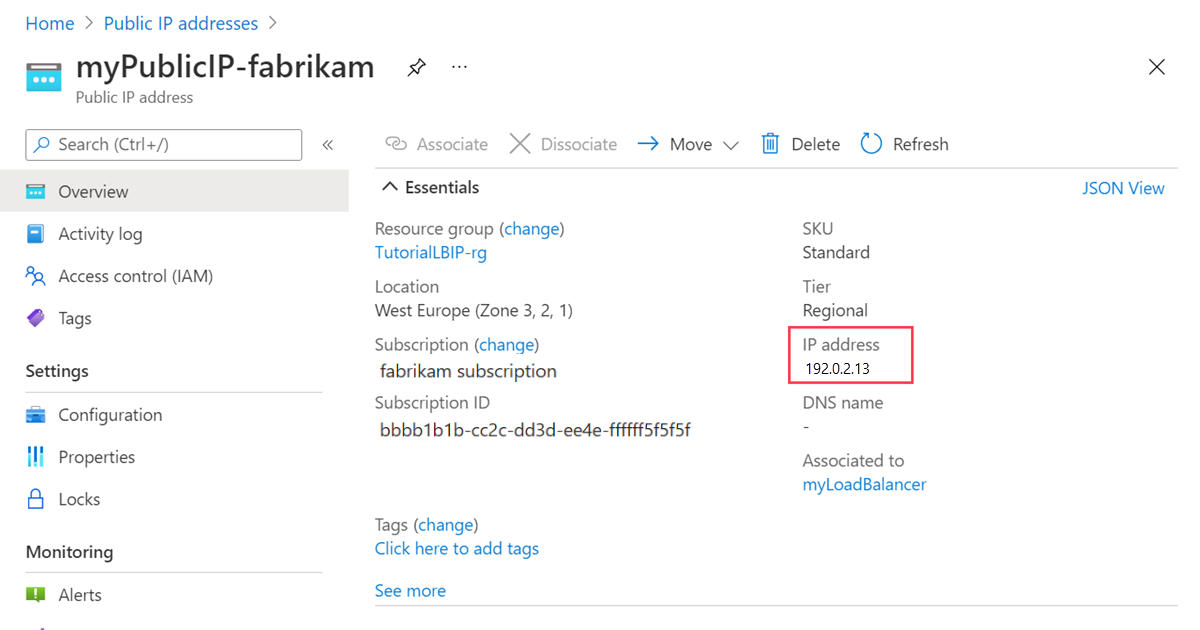Image resolution: width=1200 pixels, height=630 pixels.
Task: Change the resource group
Action: pos(531,228)
